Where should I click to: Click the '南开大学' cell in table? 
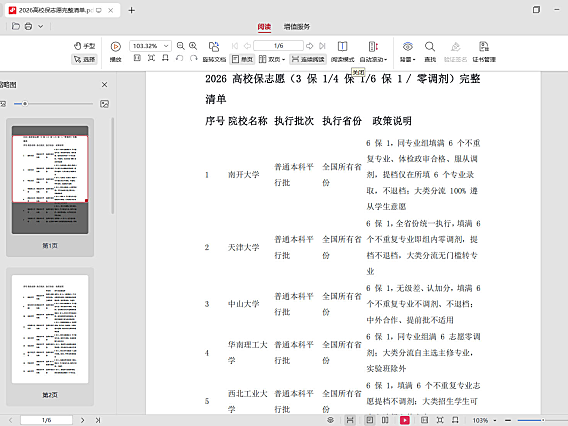[x=243, y=175]
